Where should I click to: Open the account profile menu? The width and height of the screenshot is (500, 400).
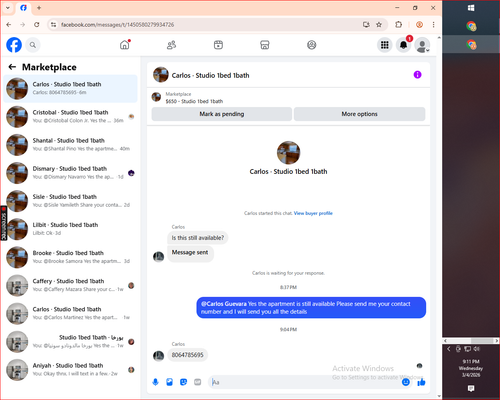pyautogui.click(x=422, y=45)
